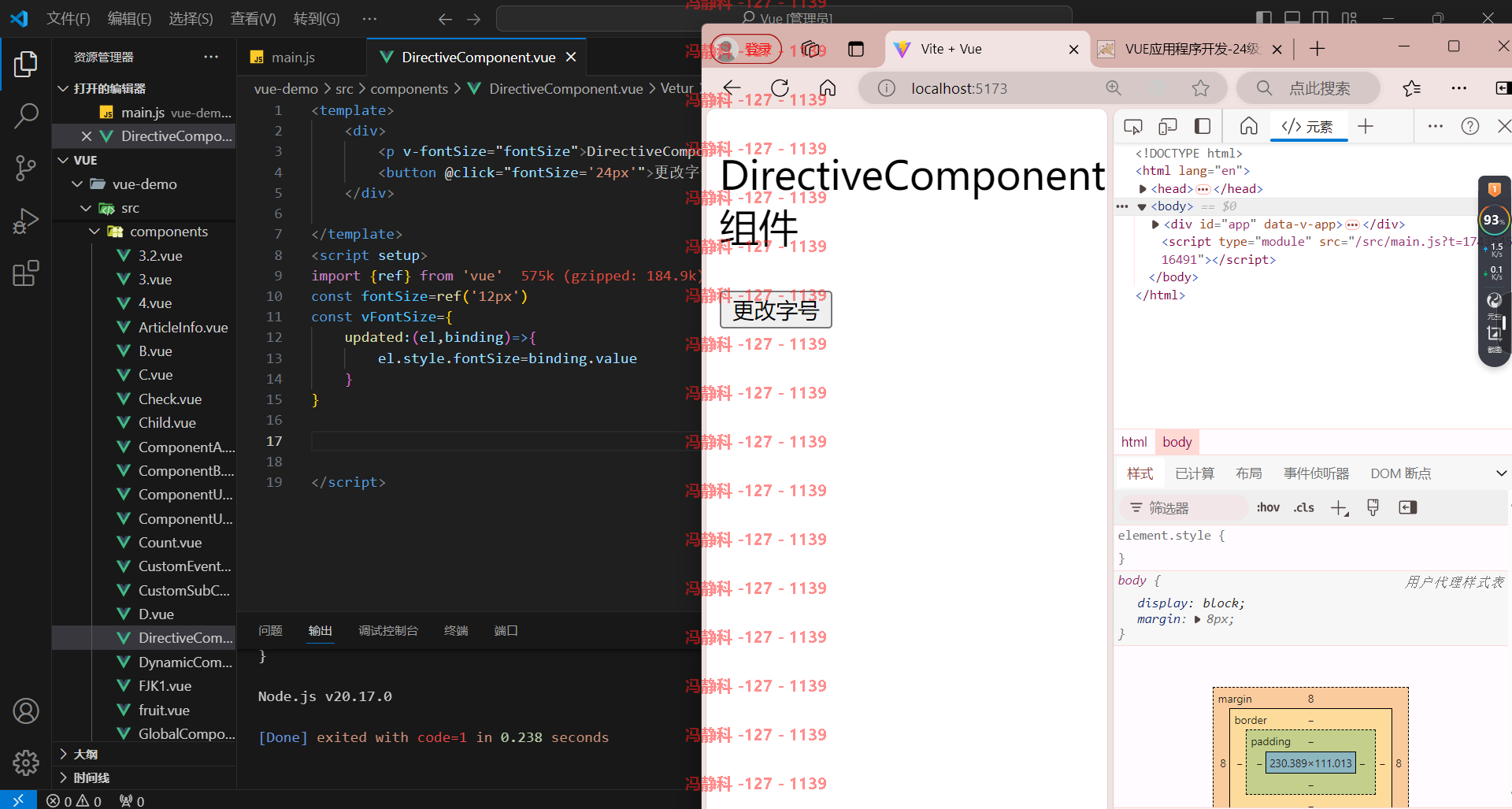The image size is (1512, 809).
Task: Click the browser back arrow
Action: [x=732, y=88]
